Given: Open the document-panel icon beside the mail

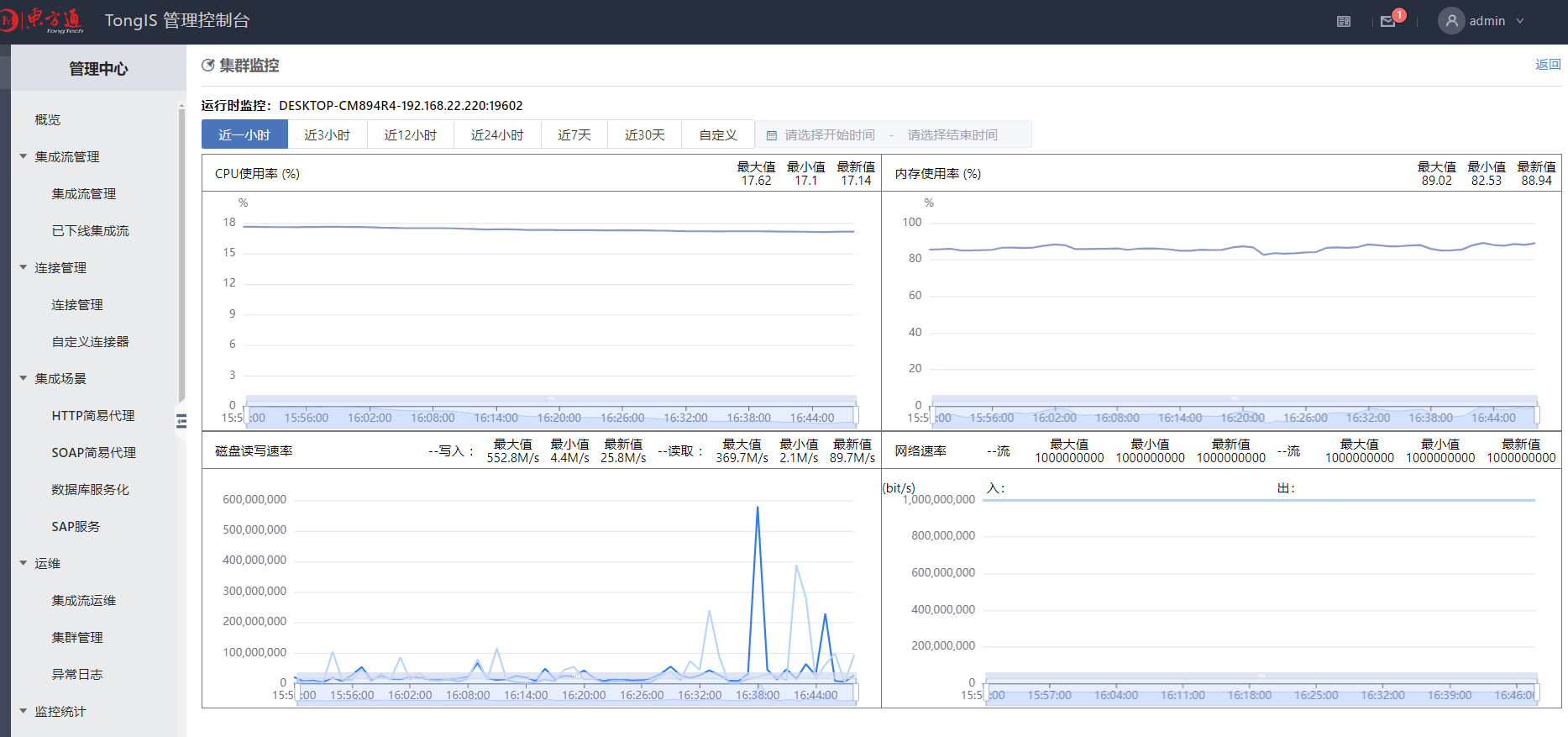Looking at the screenshot, I should [1344, 21].
